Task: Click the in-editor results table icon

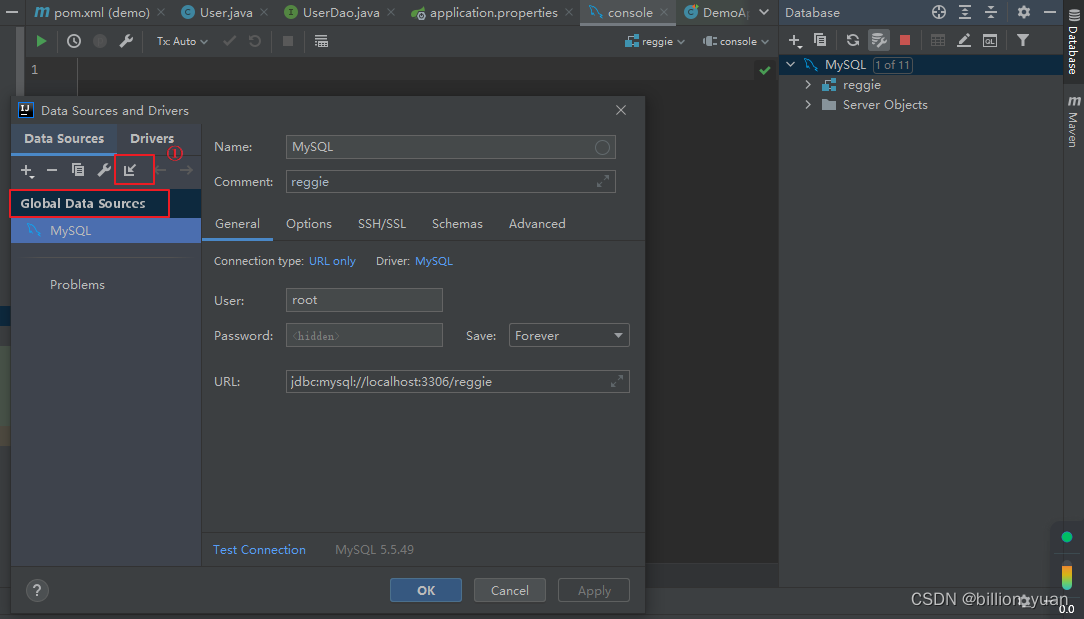Action: [x=321, y=41]
